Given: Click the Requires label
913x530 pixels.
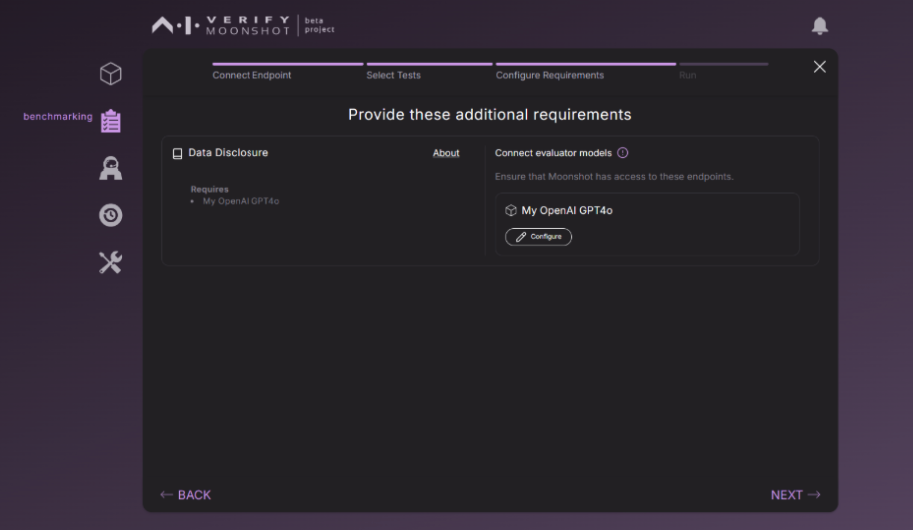Looking at the screenshot, I should [210, 189].
